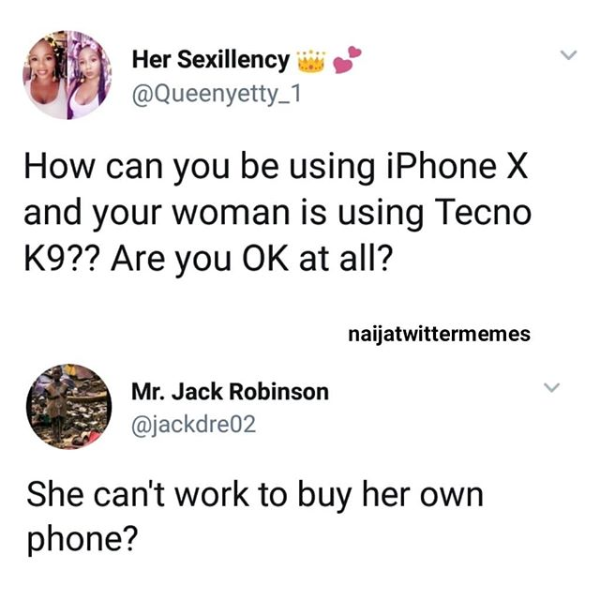Select the words "iPhone X" in the tweet

click(x=457, y=166)
